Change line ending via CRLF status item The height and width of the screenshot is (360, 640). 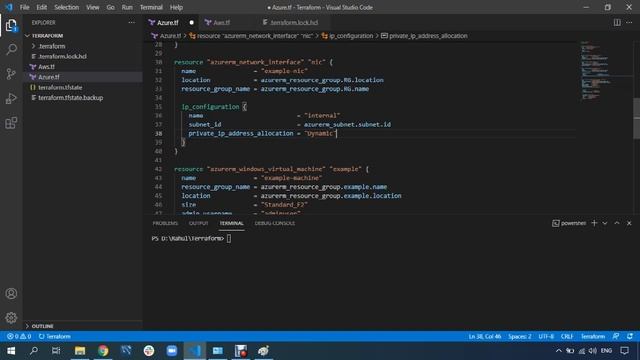[x=567, y=336]
